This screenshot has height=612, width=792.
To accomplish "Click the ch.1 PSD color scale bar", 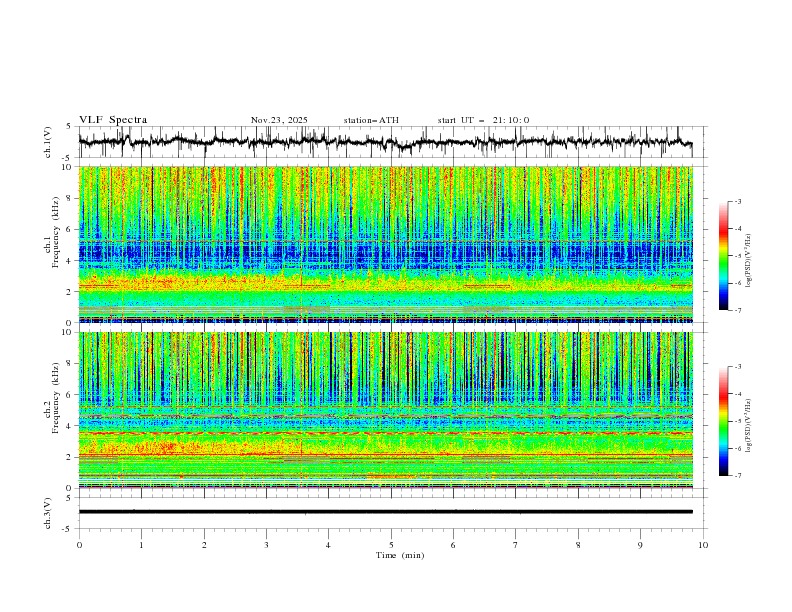I will click(x=724, y=256).
